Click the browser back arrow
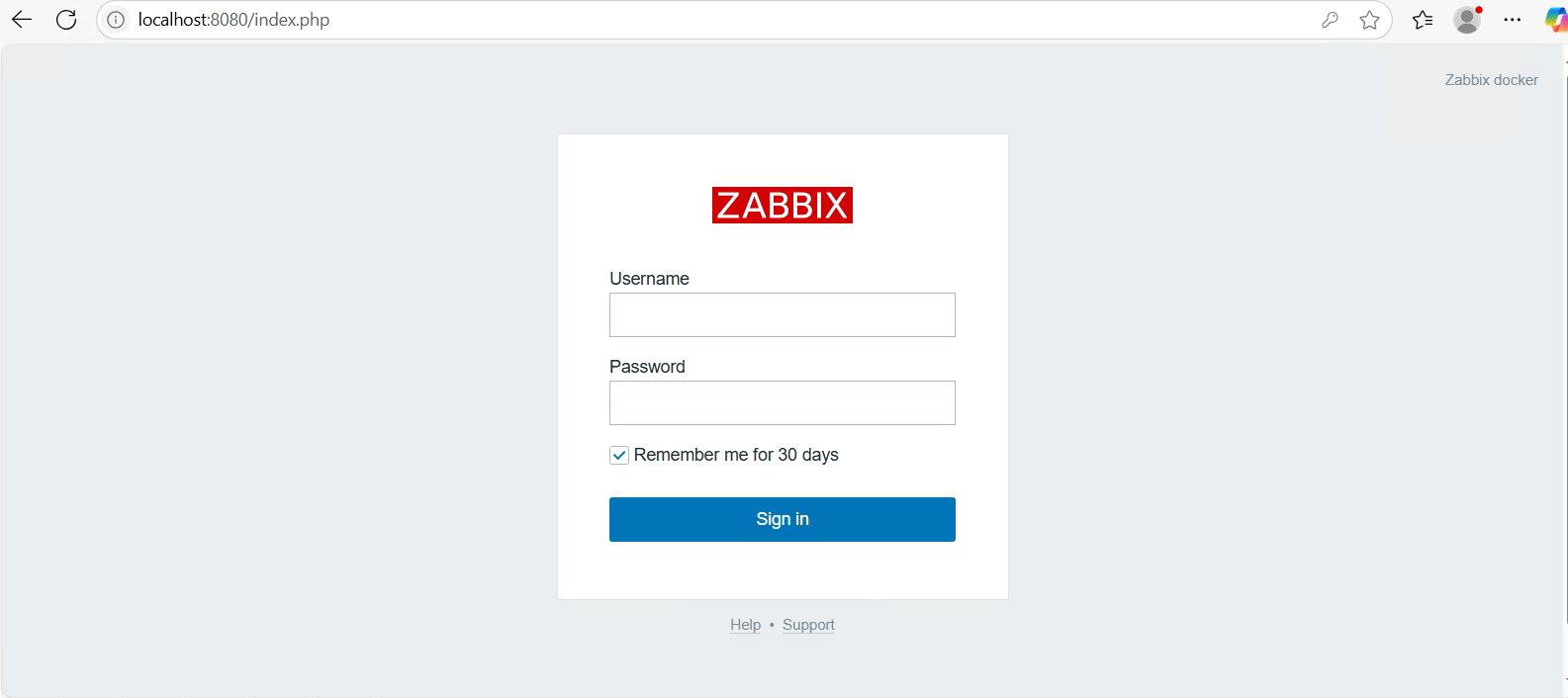The width and height of the screenshot is (1568, 698). click(x=22, y=20)
